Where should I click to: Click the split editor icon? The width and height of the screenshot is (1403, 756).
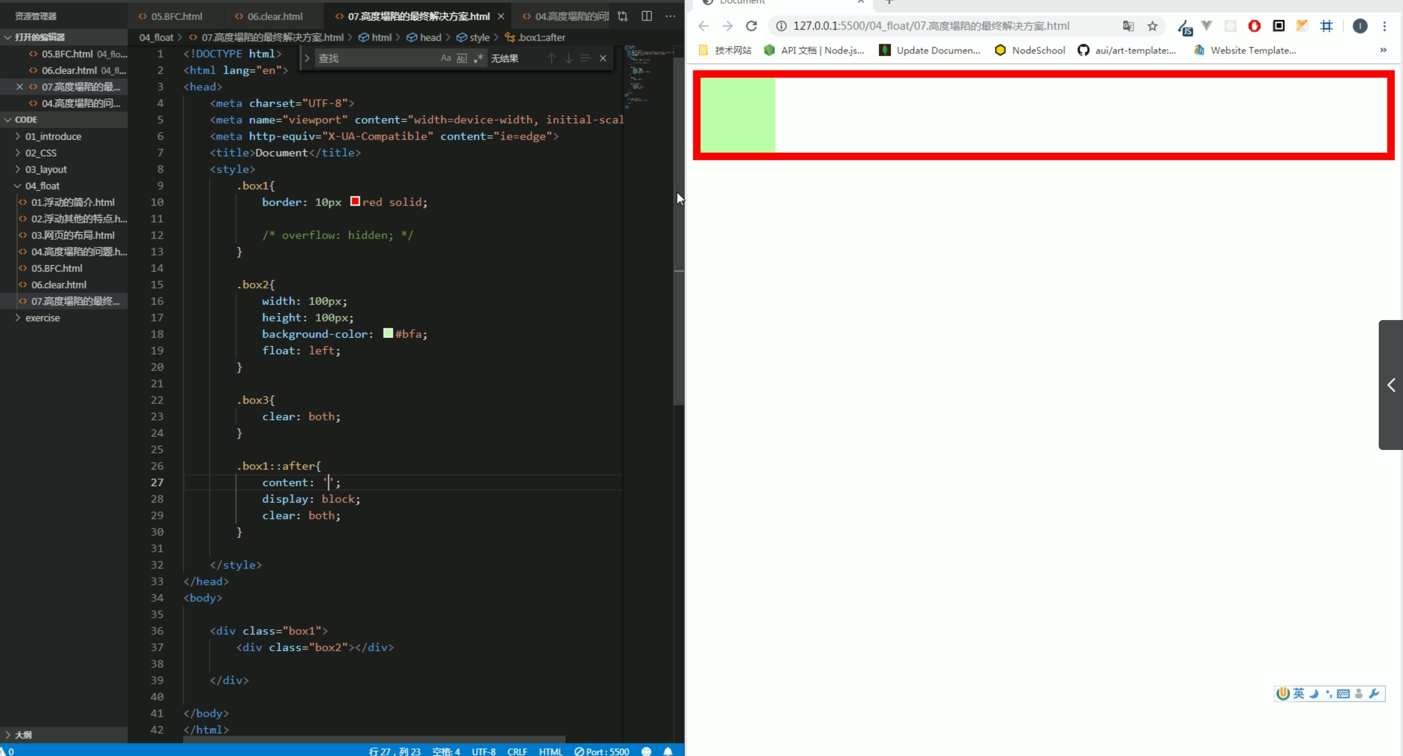(x=647, y=16)
